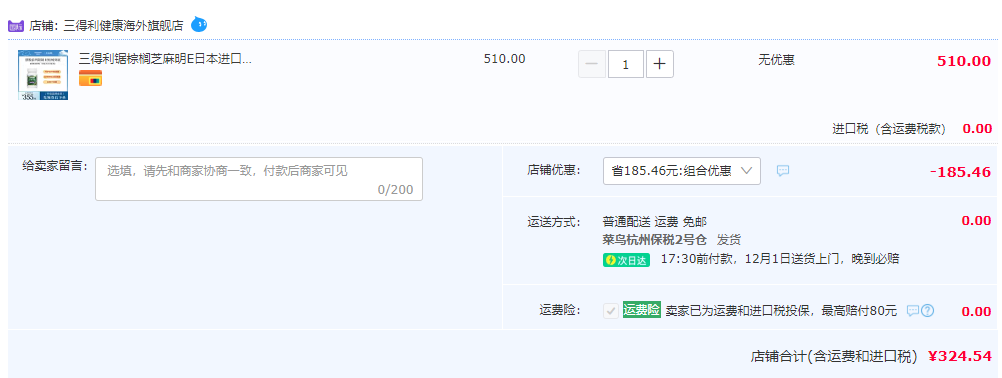Open the product title 三得利锯棕榈芝麻明E日本进口
This screenshot has height=378, width=1002.
click(x=166, y=59)
